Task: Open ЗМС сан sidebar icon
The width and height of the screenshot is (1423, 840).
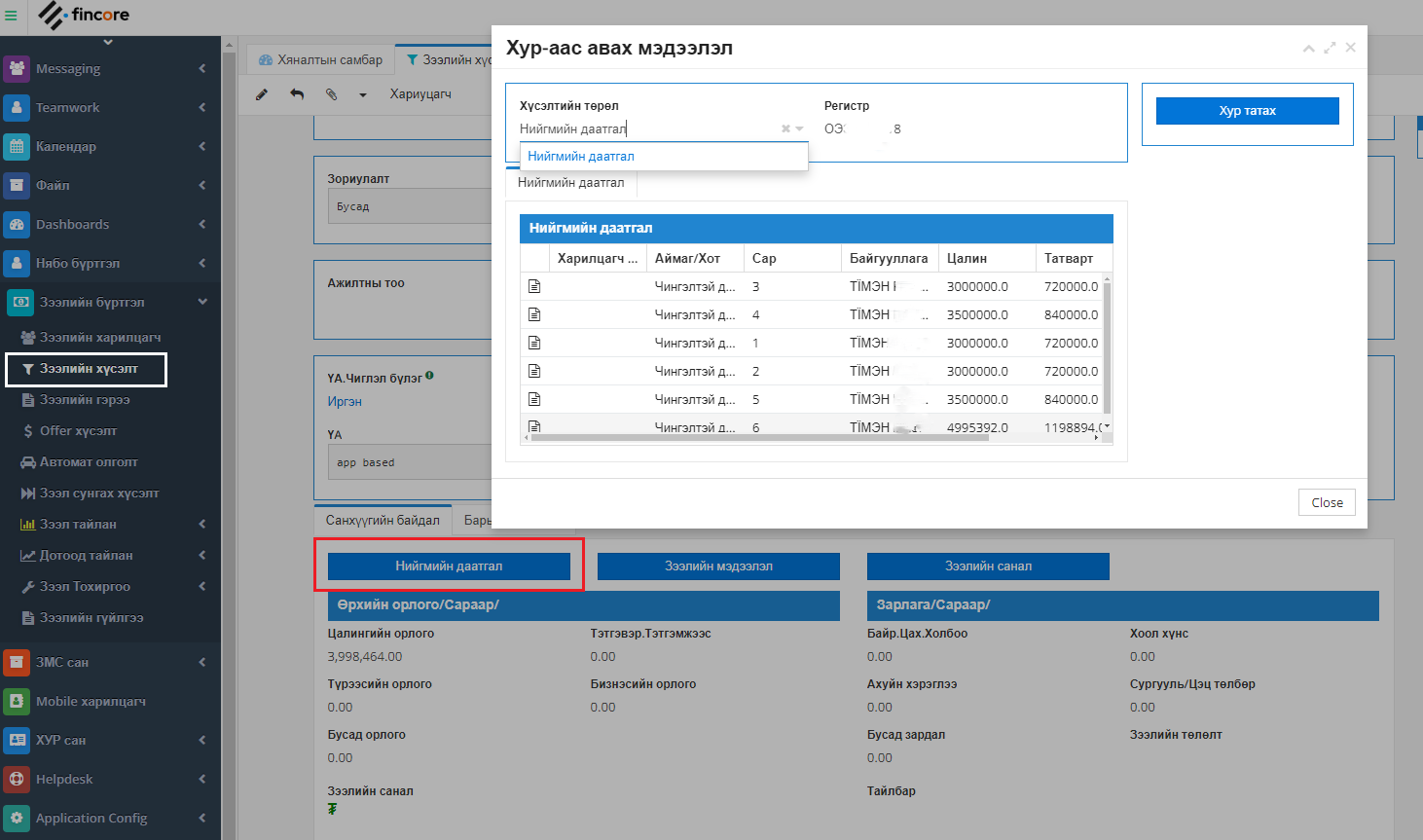Action: tap(17, 662)
